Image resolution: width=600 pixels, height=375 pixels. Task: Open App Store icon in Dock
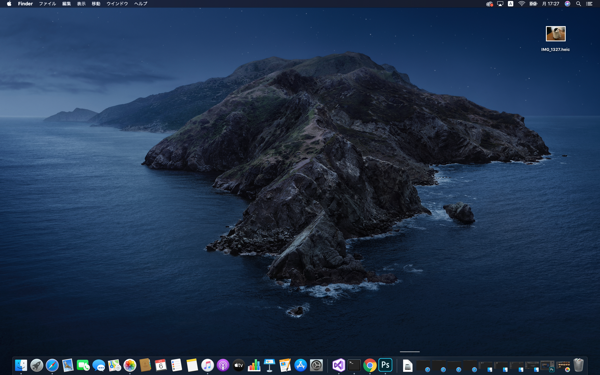click(300, 365)
